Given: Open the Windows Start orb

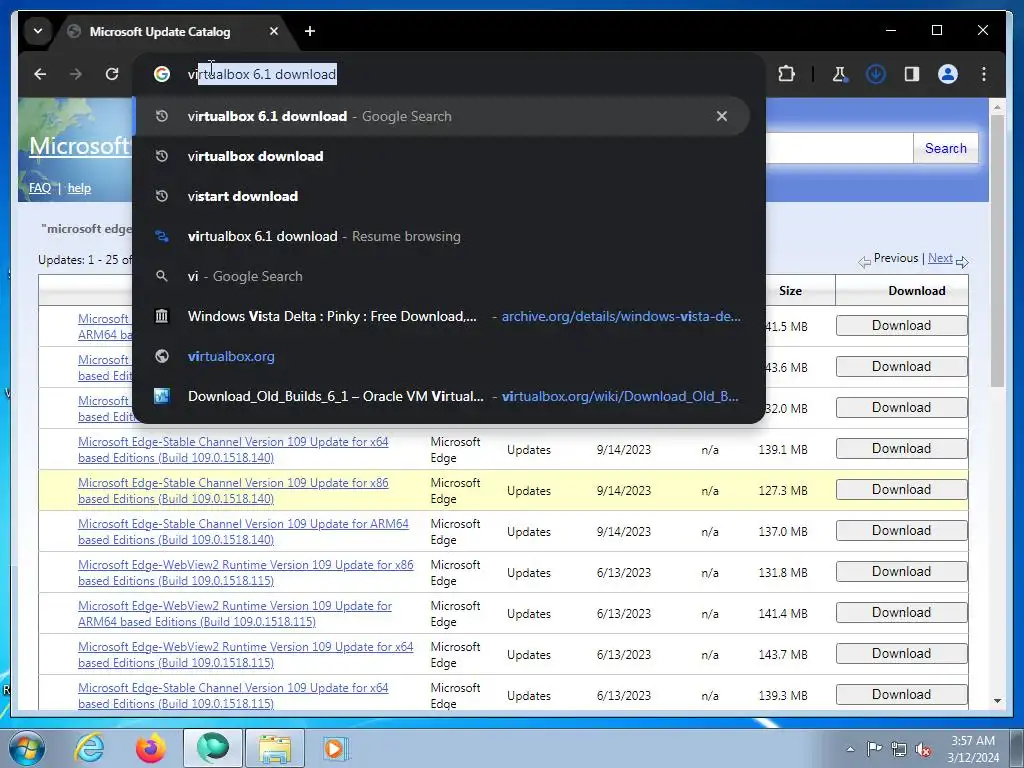Looking at the screenshot, I should 26,748.
